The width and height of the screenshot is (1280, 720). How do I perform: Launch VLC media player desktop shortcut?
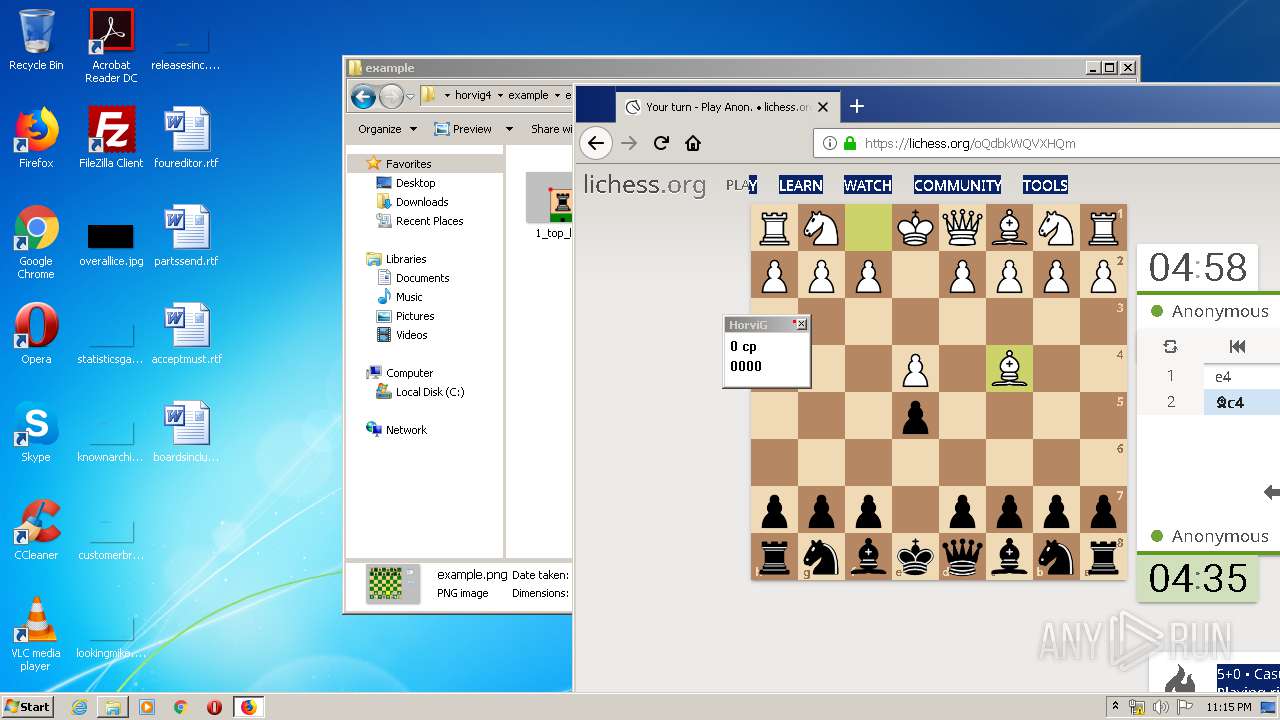[x=36, y=634]
